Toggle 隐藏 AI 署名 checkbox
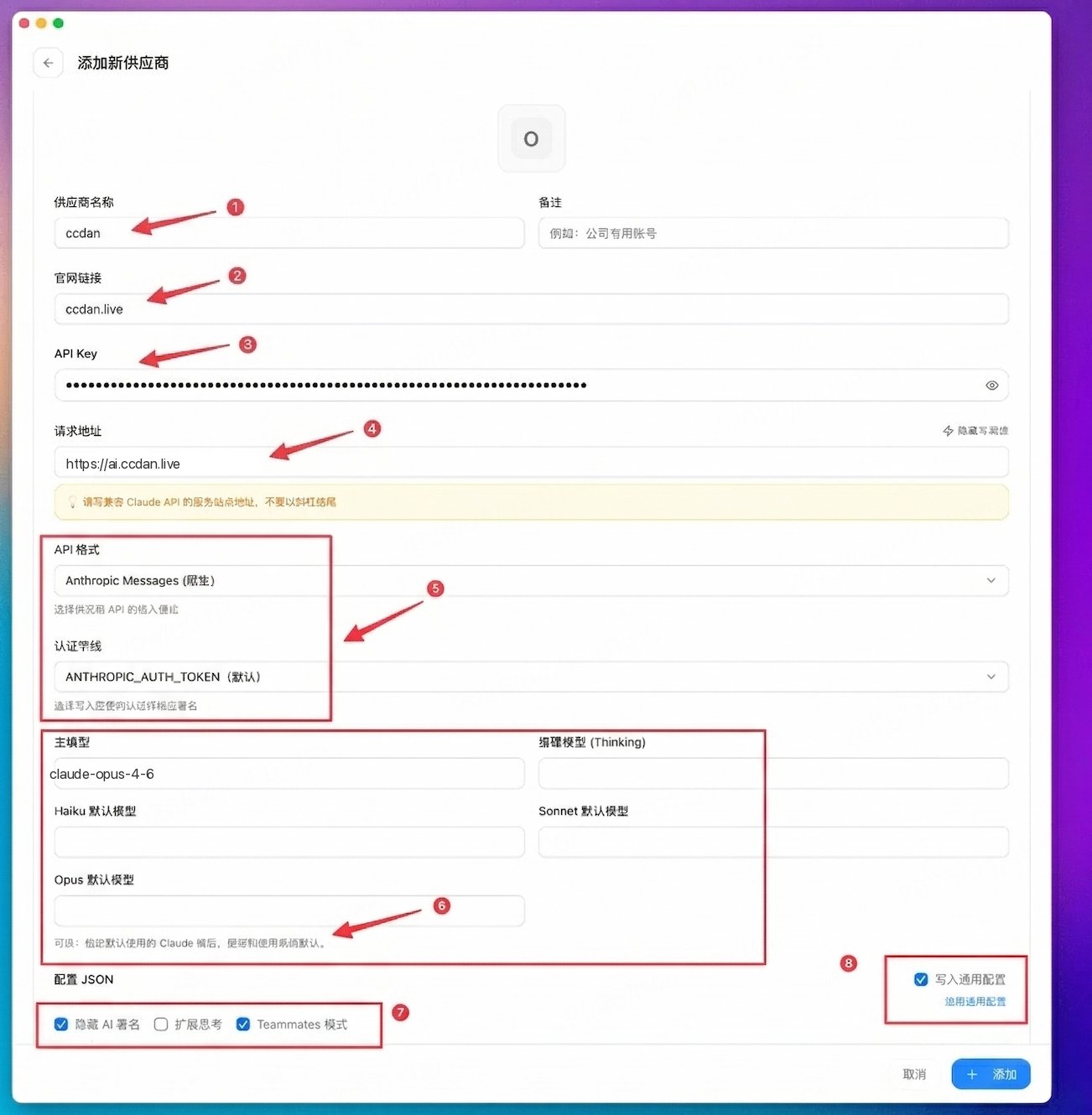 61,1024
